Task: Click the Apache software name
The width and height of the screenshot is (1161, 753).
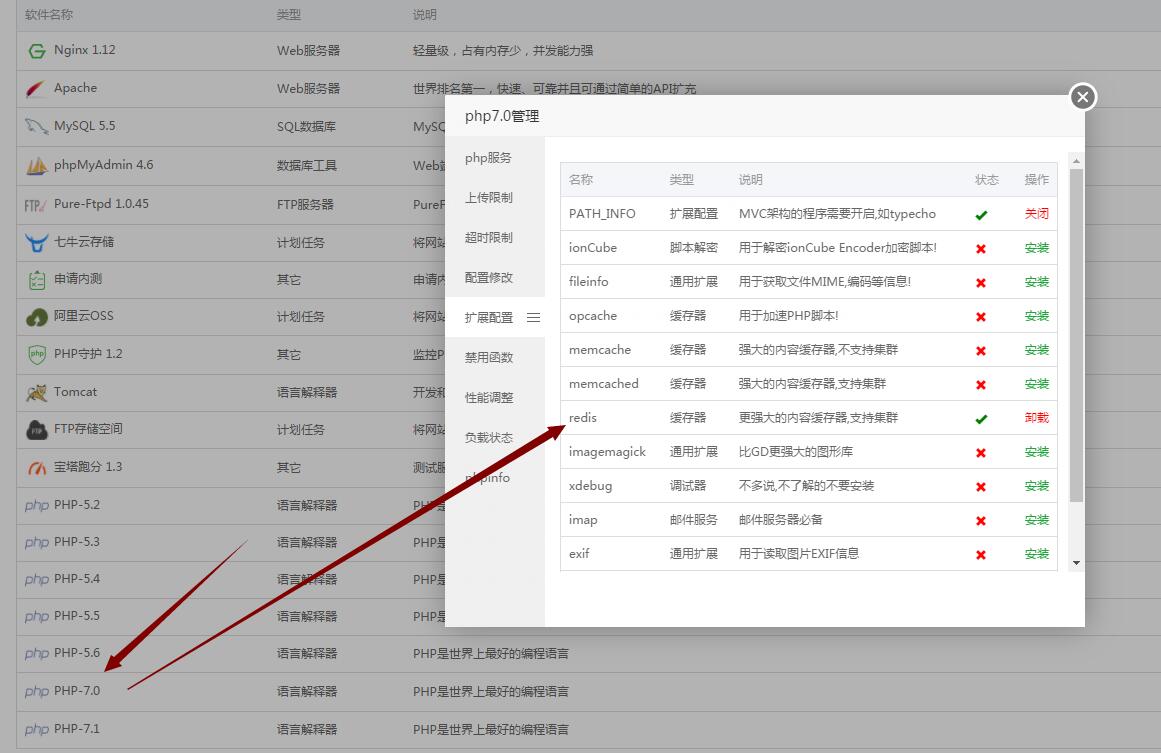Action: [76, 88]
